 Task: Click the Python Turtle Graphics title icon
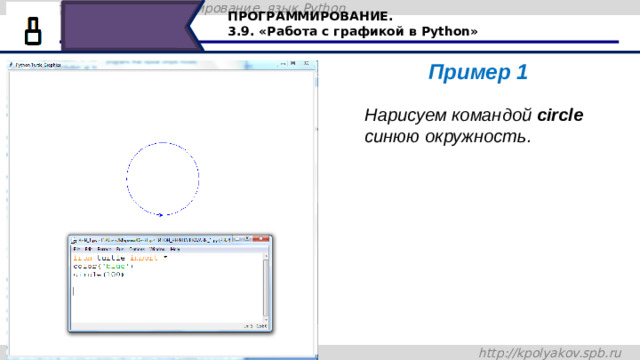[x=11, y=64]
